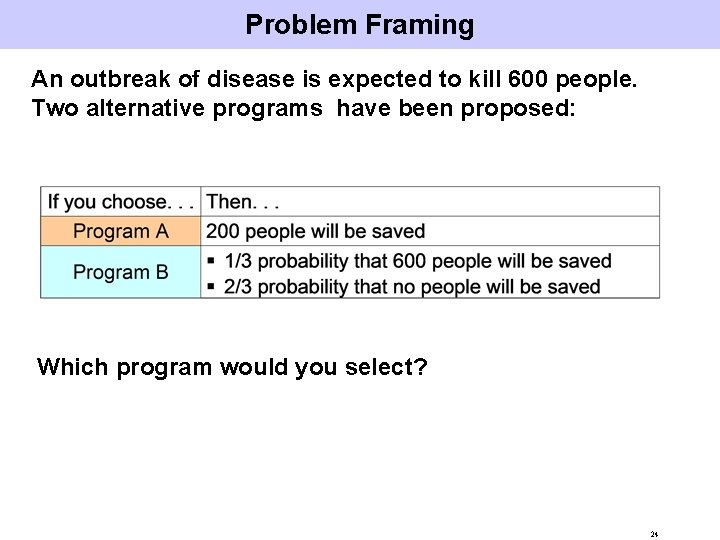Click the slide page number at bottom right
720x540 pixels.
654,534
